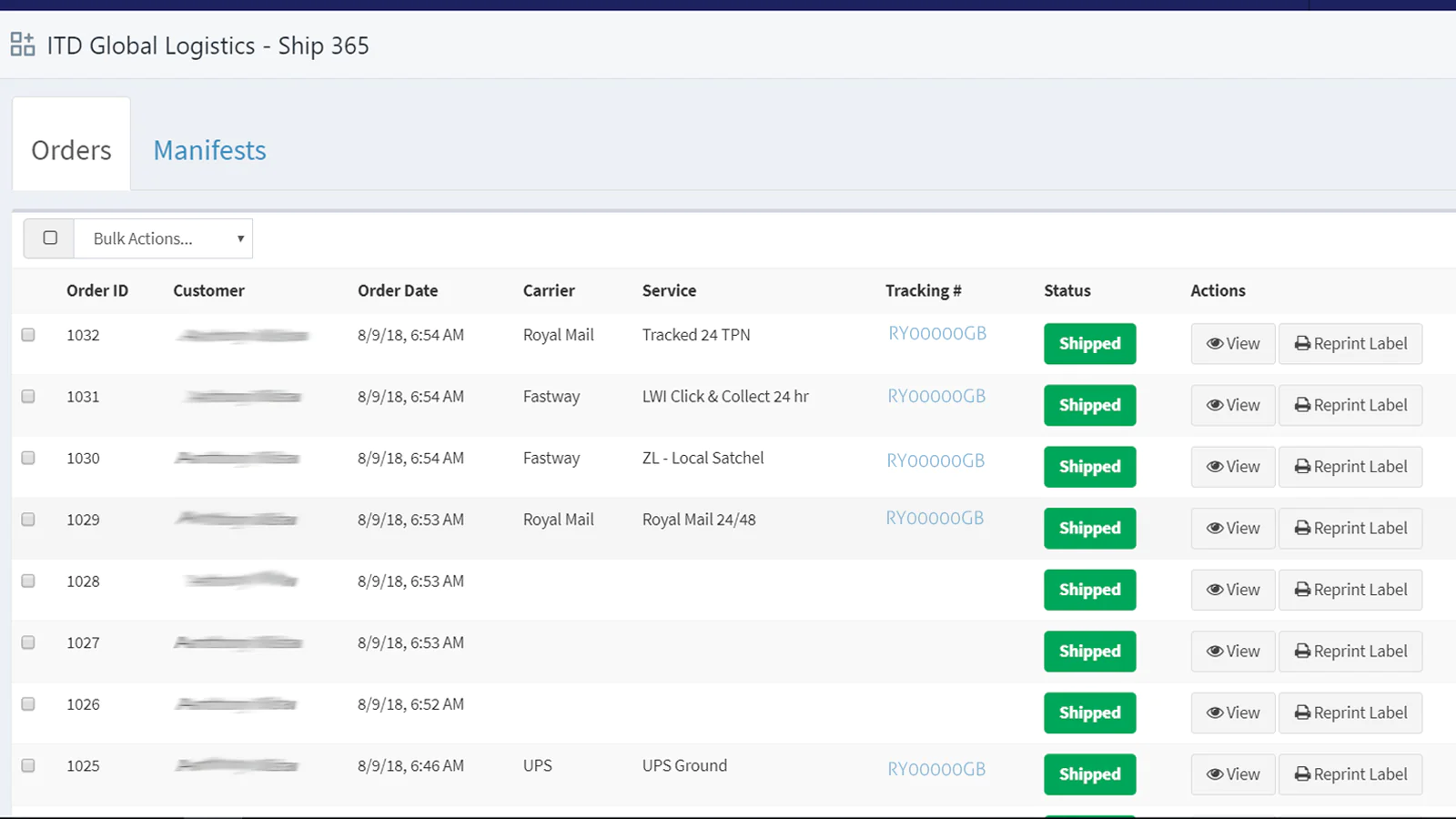Image resolution: width=1456 pixels, height=819 pixels.
Task: Click the printer Reprint Label icon for order 1029
Action: (1302, 529)
